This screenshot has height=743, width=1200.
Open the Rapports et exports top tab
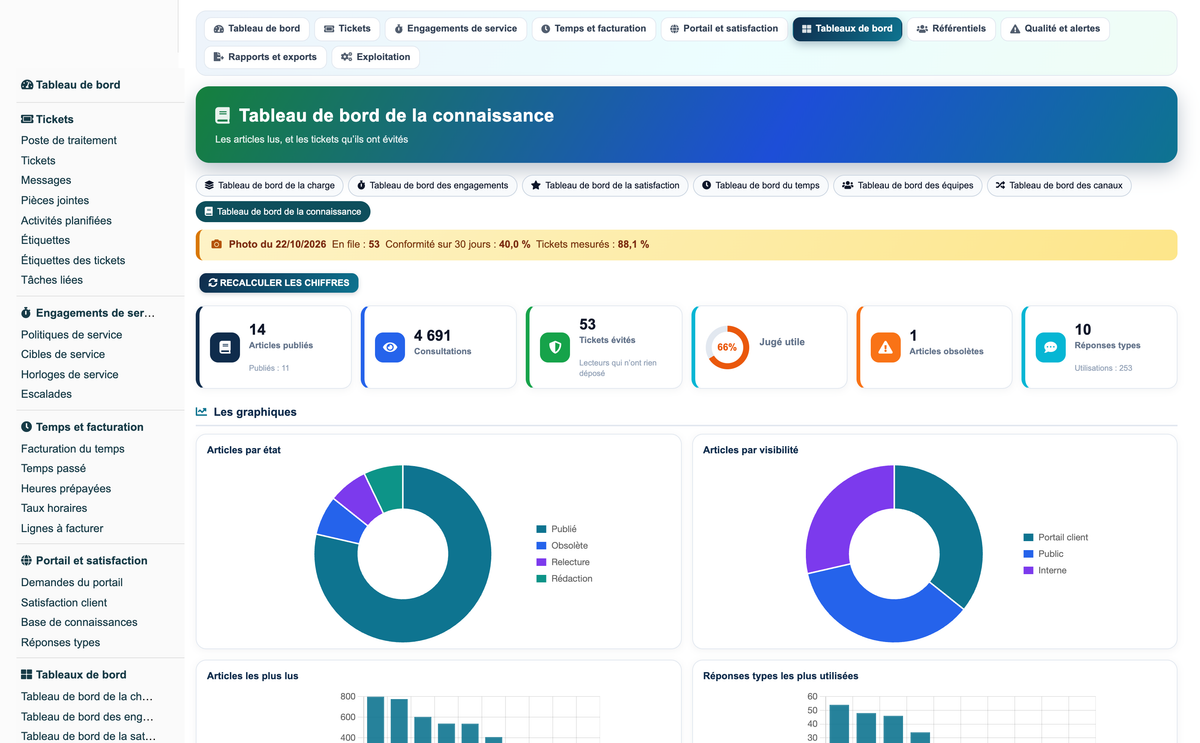point(265,57)
